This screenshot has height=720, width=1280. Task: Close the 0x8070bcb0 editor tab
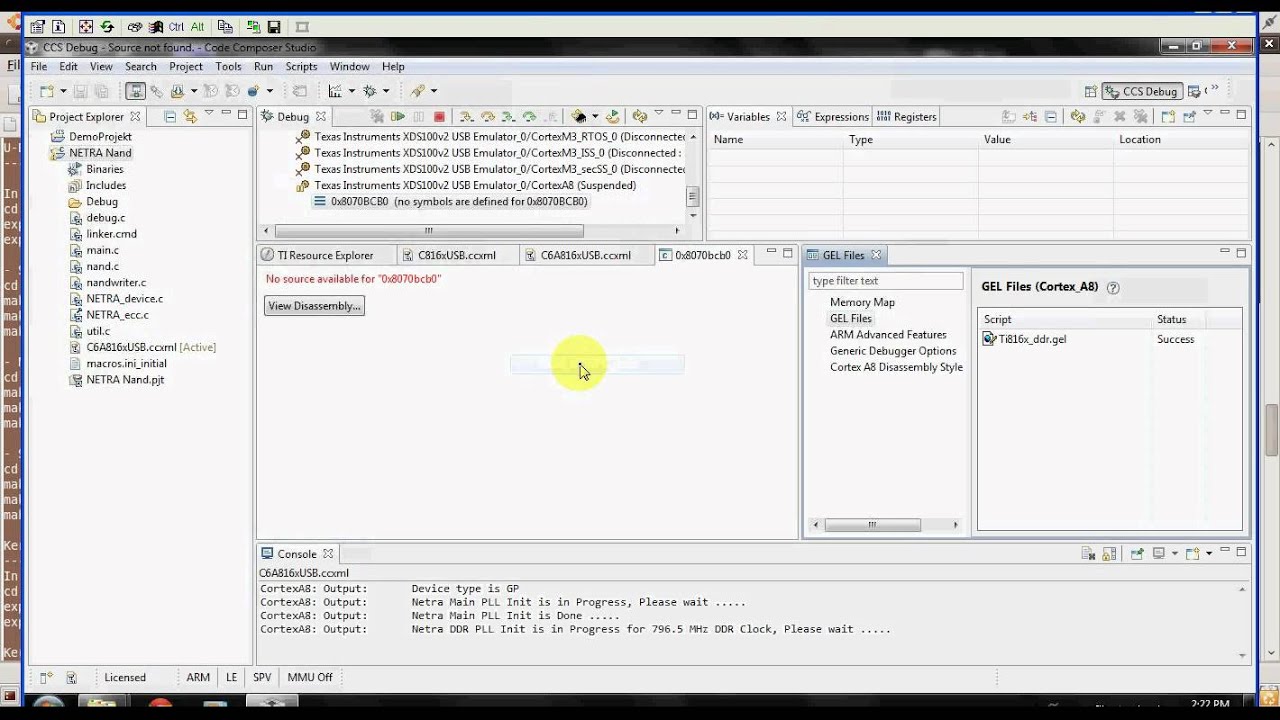tap(742, 255)
